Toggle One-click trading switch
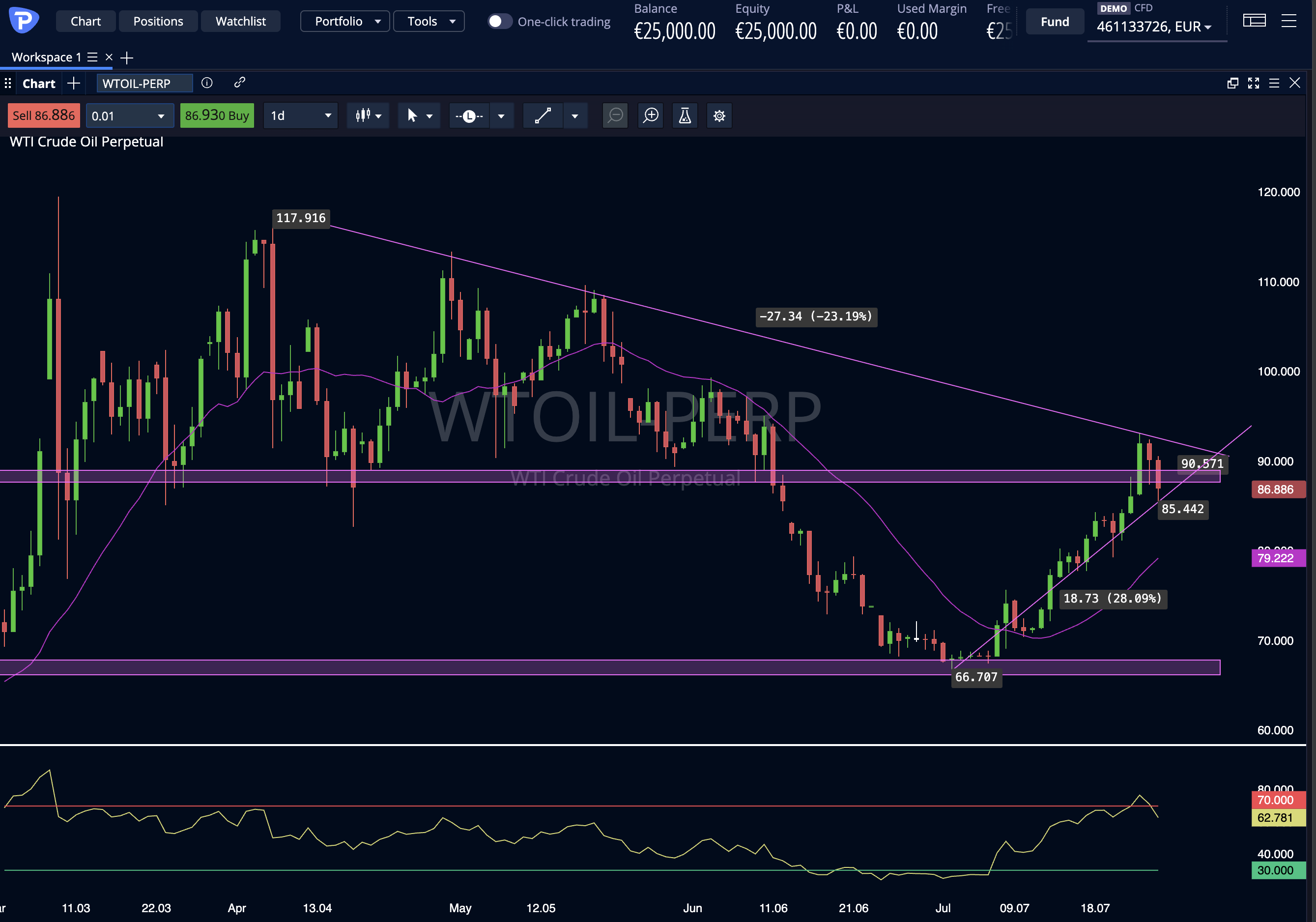 coord(499,21)
